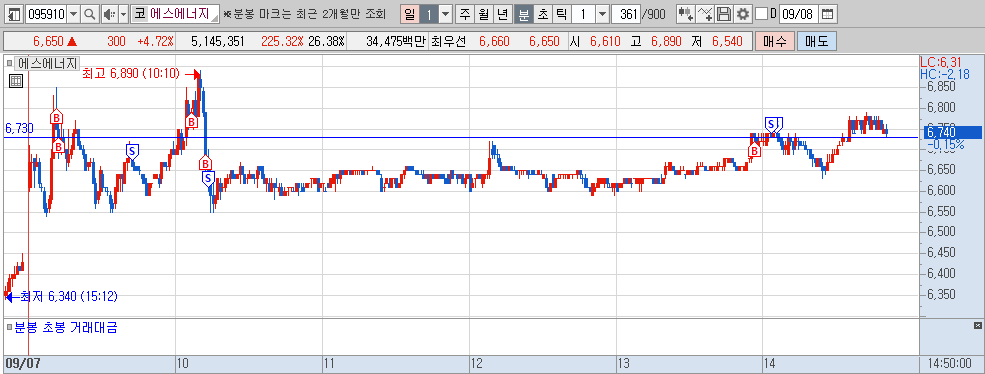Click the 361 bar count input field
The image size is (985, 374).
(625, 14)
